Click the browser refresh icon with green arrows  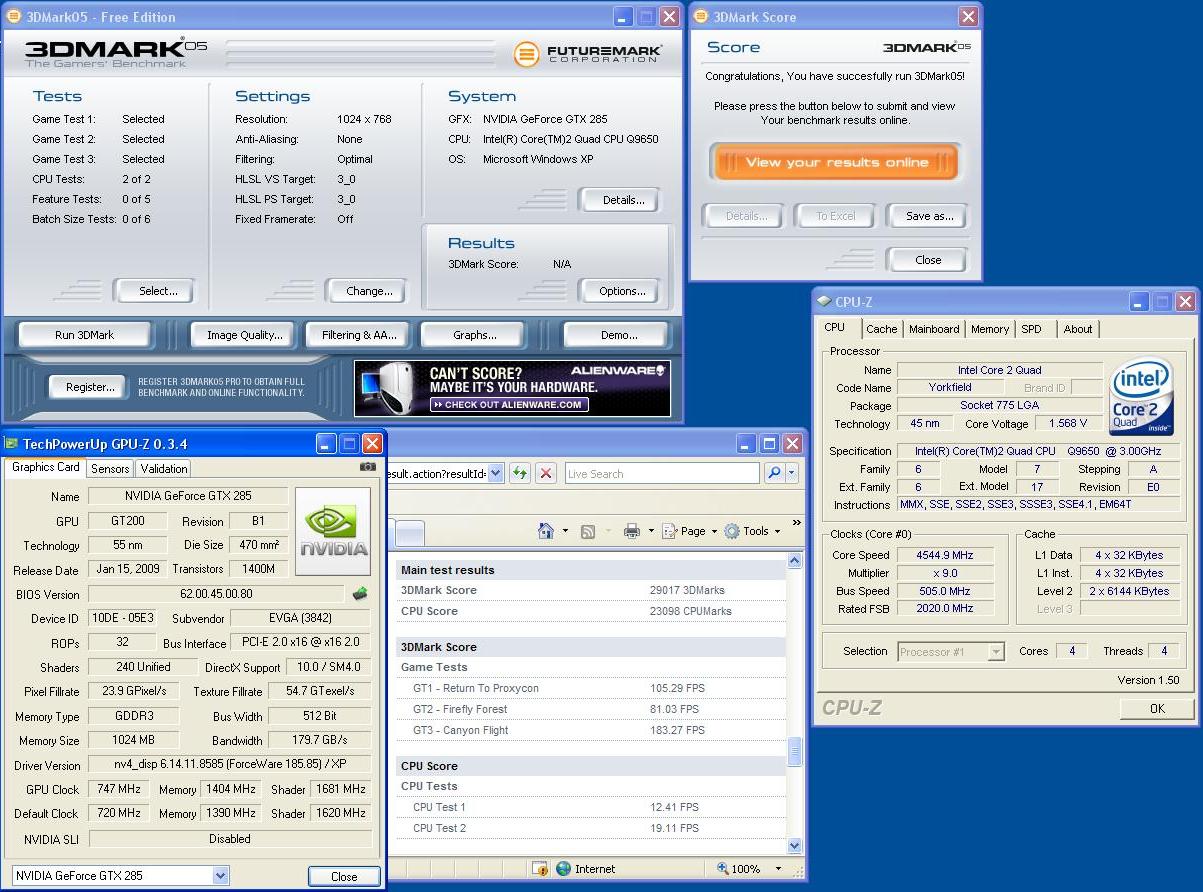pyautogui.click(x=520, y=474)
